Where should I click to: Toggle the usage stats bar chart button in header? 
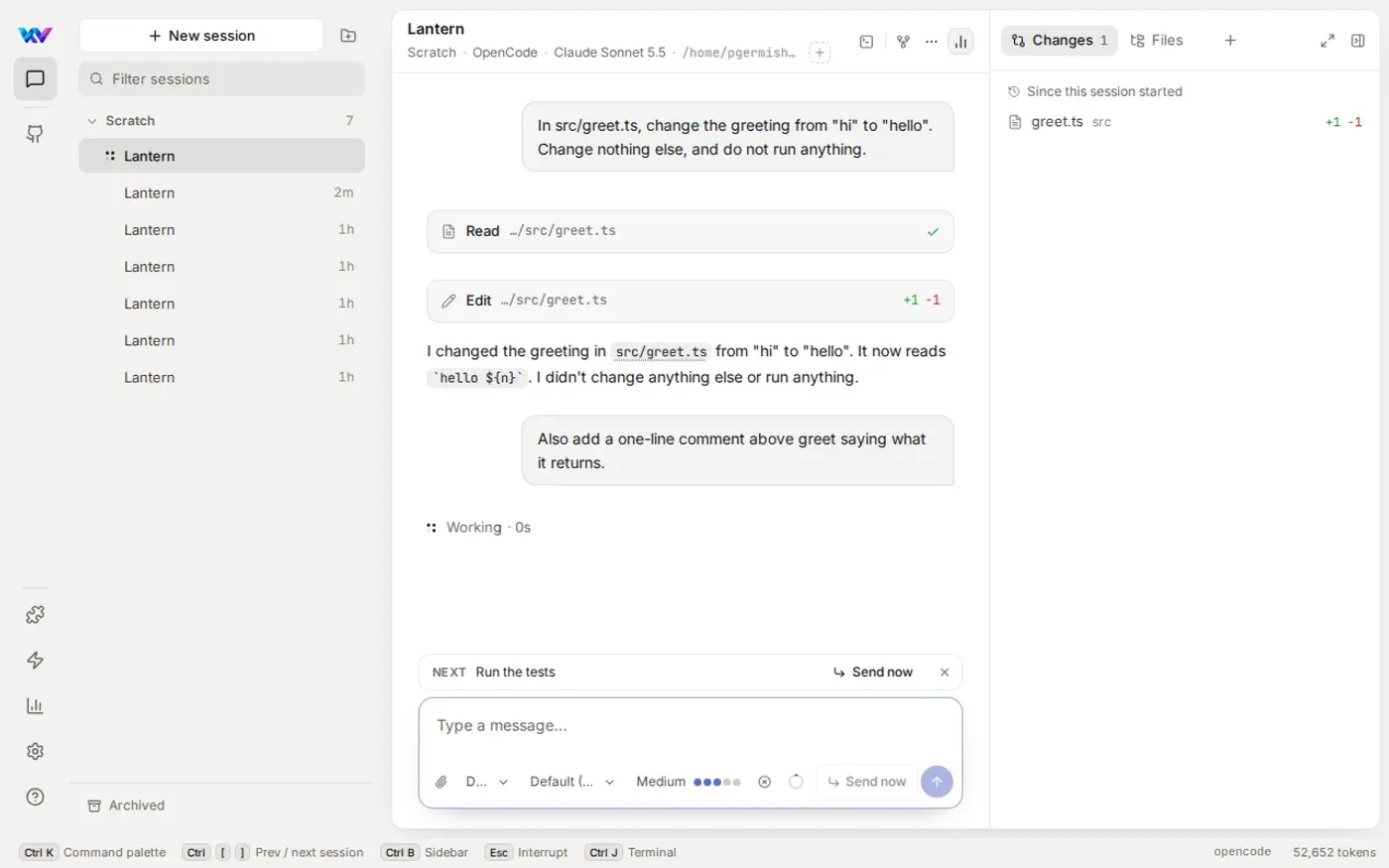pos(961,42)
